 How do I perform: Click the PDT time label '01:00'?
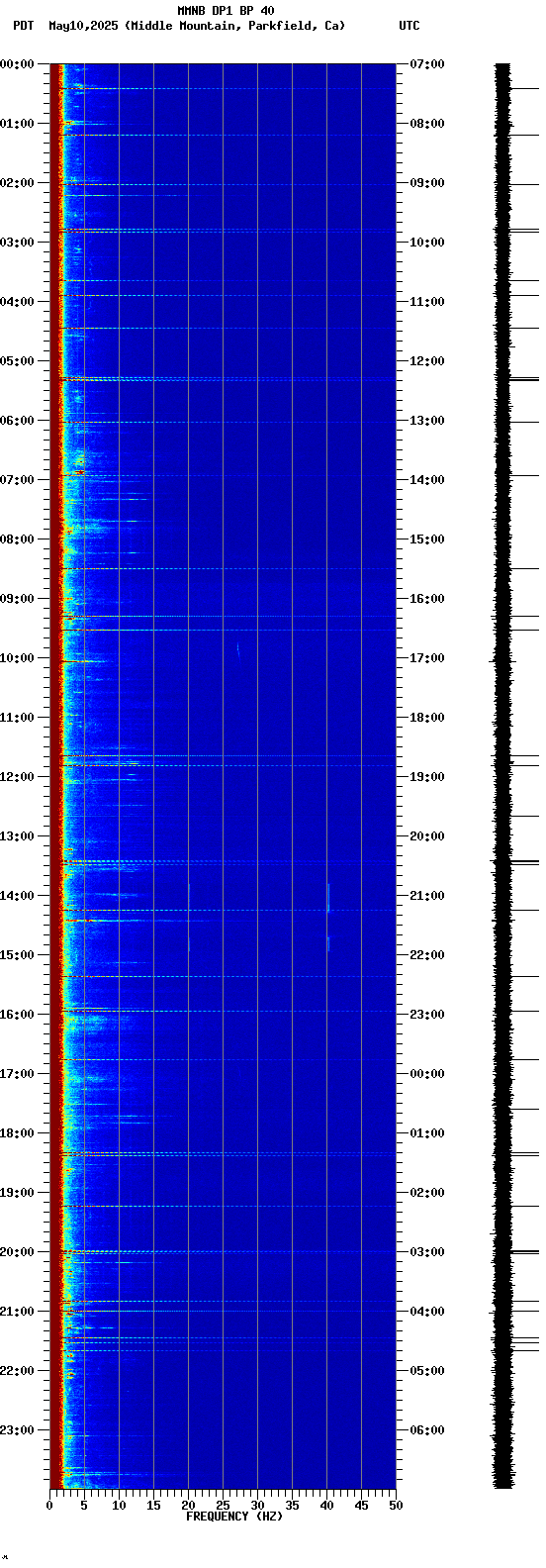click(17, 124)
